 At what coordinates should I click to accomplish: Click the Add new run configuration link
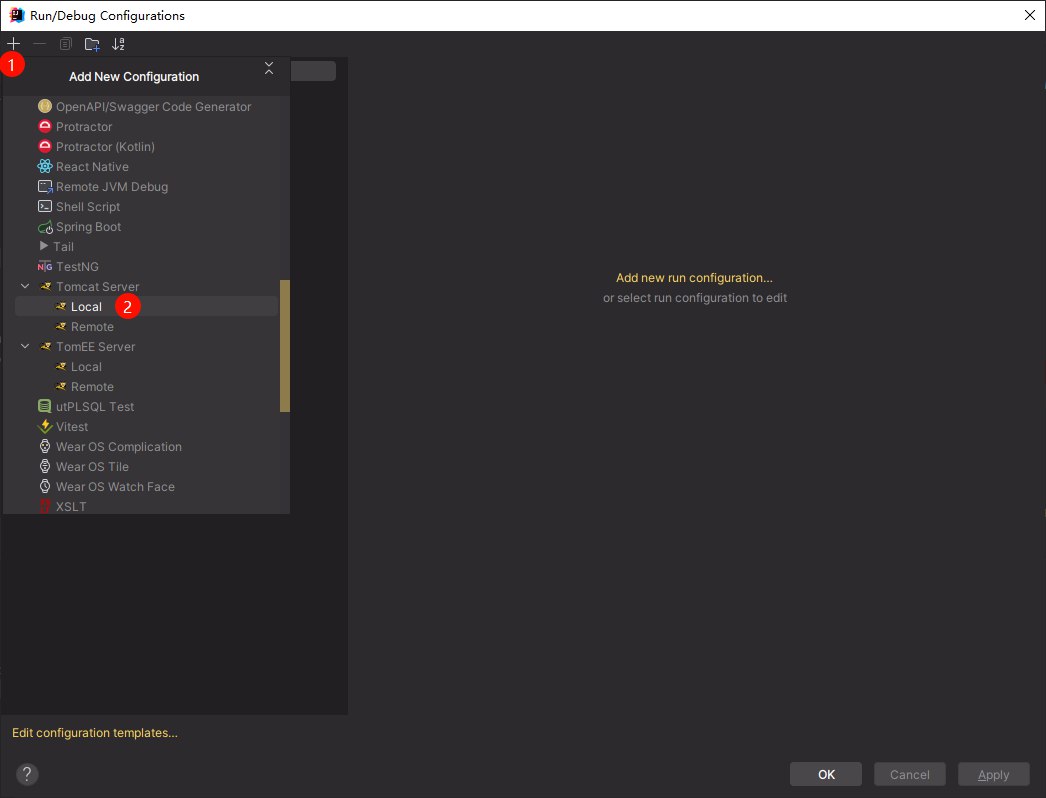(694, 278)
